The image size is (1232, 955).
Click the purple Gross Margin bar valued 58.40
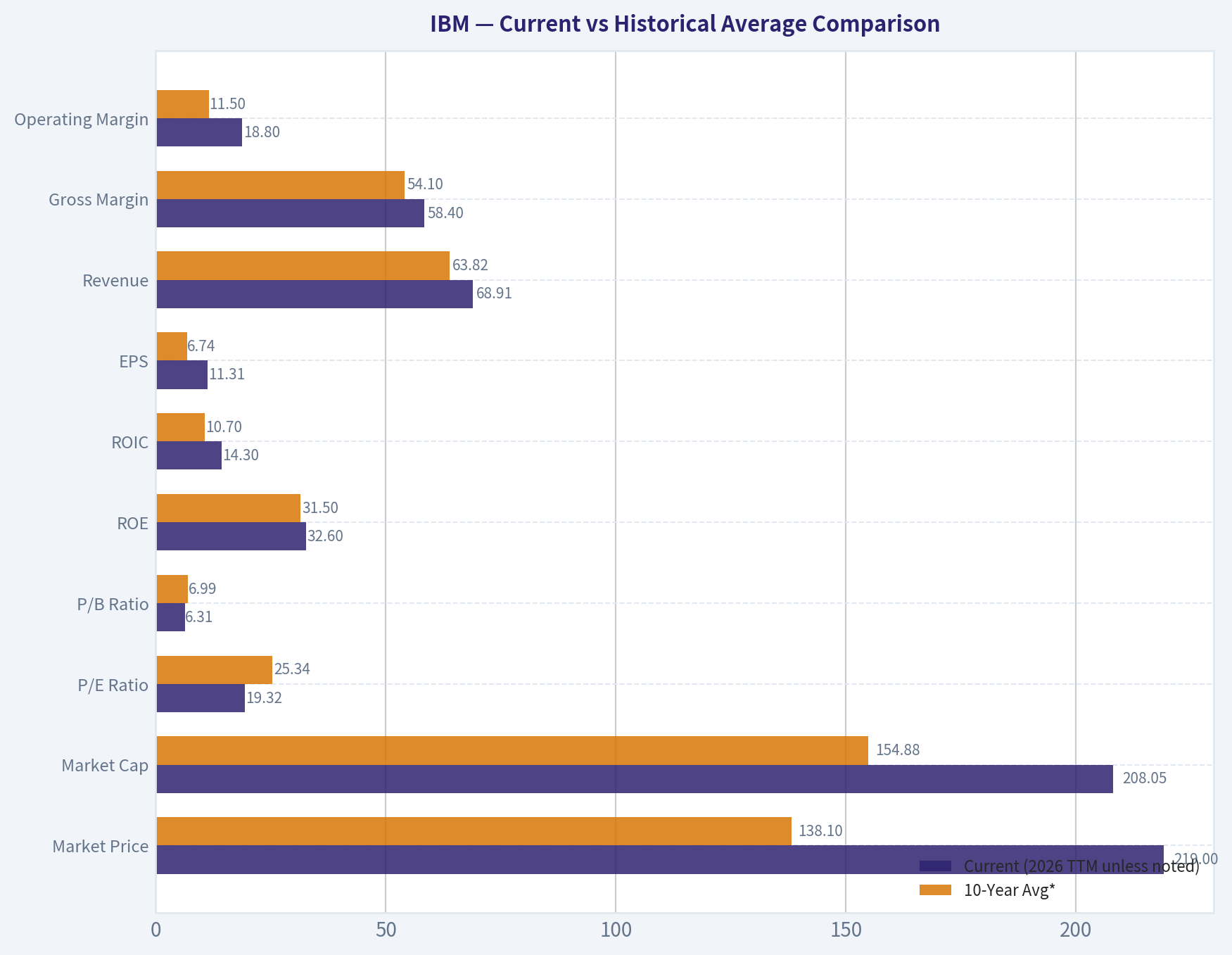291,213
